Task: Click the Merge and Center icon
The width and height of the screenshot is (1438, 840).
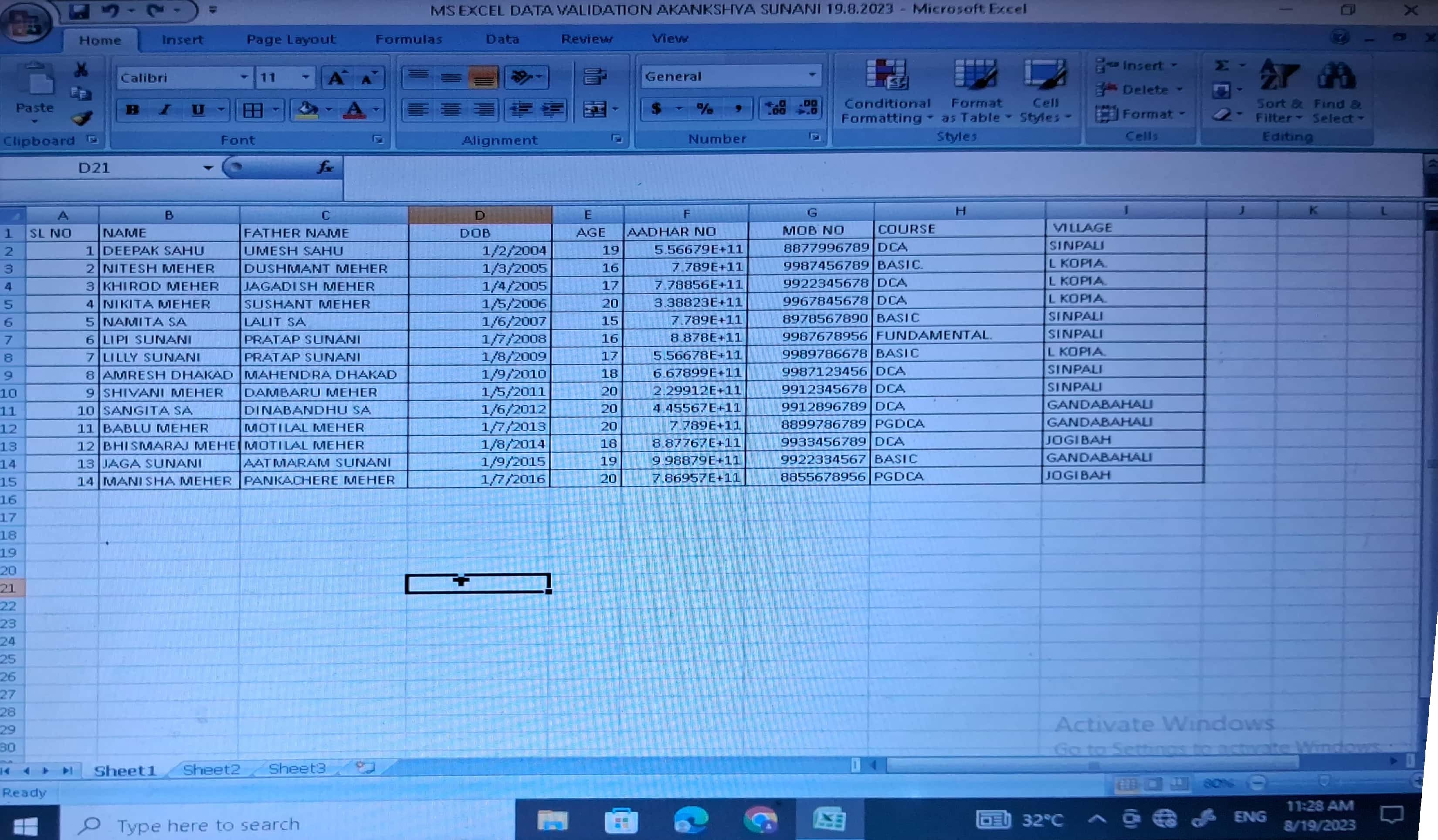Action: 595,109
